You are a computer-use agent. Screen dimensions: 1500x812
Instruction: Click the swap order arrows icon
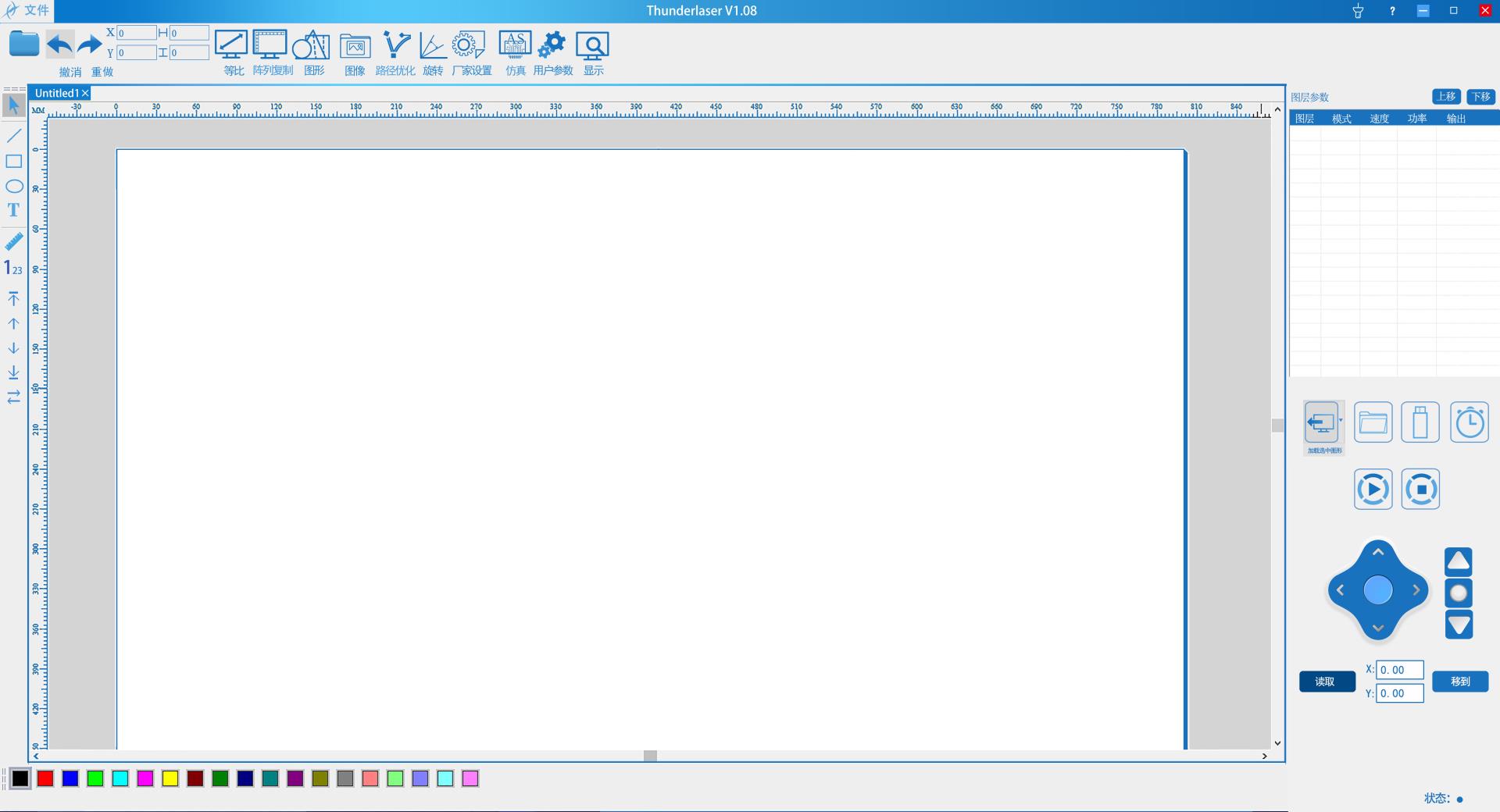pyautogui.click(x=13, y=397)
